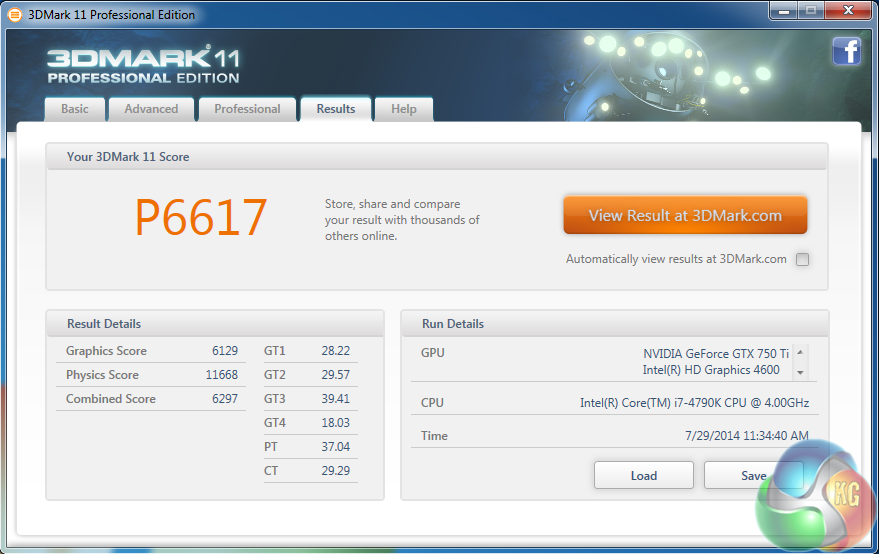Click the Facebook share icon

[846, 52]
